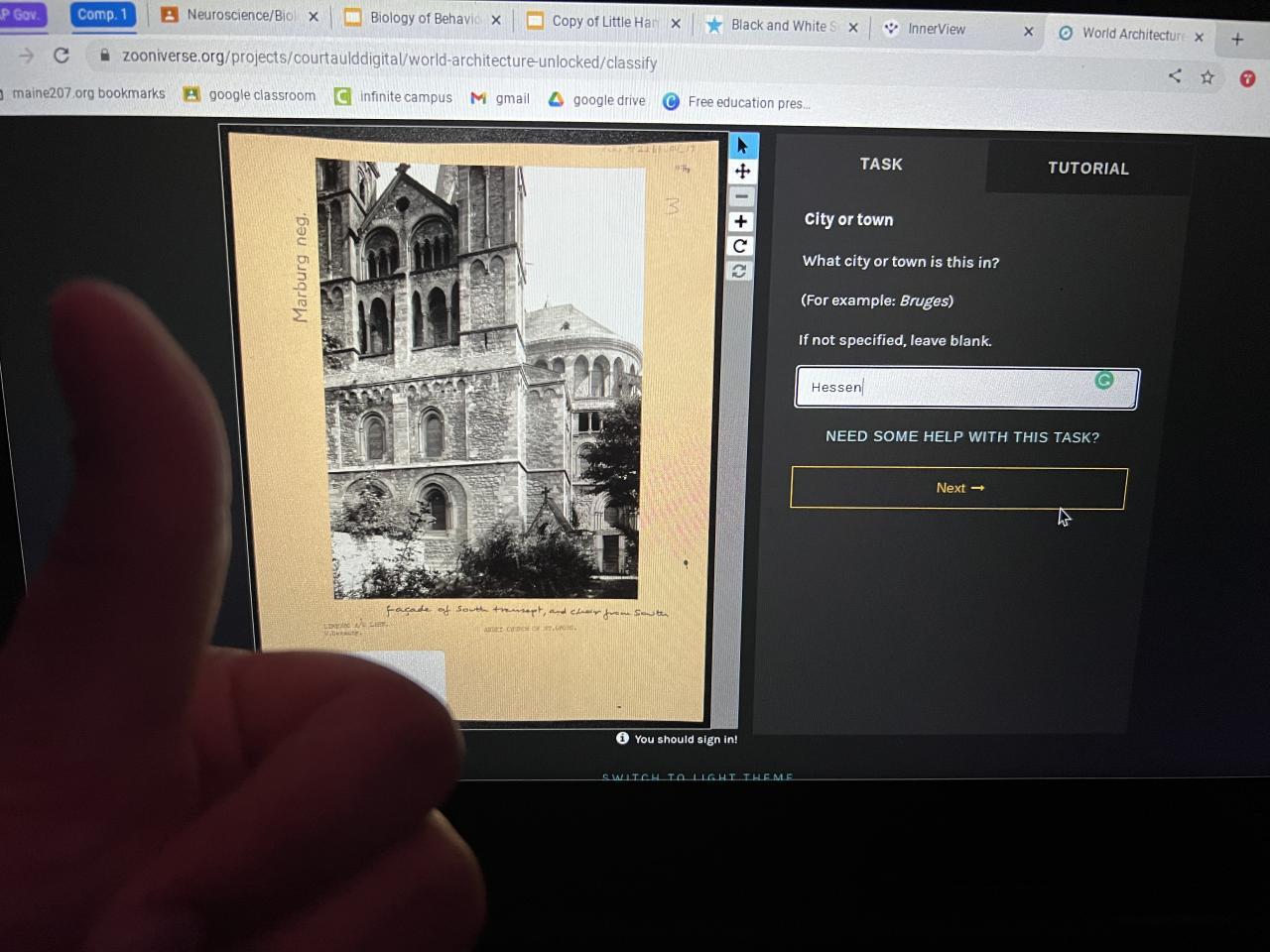Open NEED SOME HELP WITH THIS TASK
The height and width of the screenshot is (952, 1270).
click(x=962, y=437)
